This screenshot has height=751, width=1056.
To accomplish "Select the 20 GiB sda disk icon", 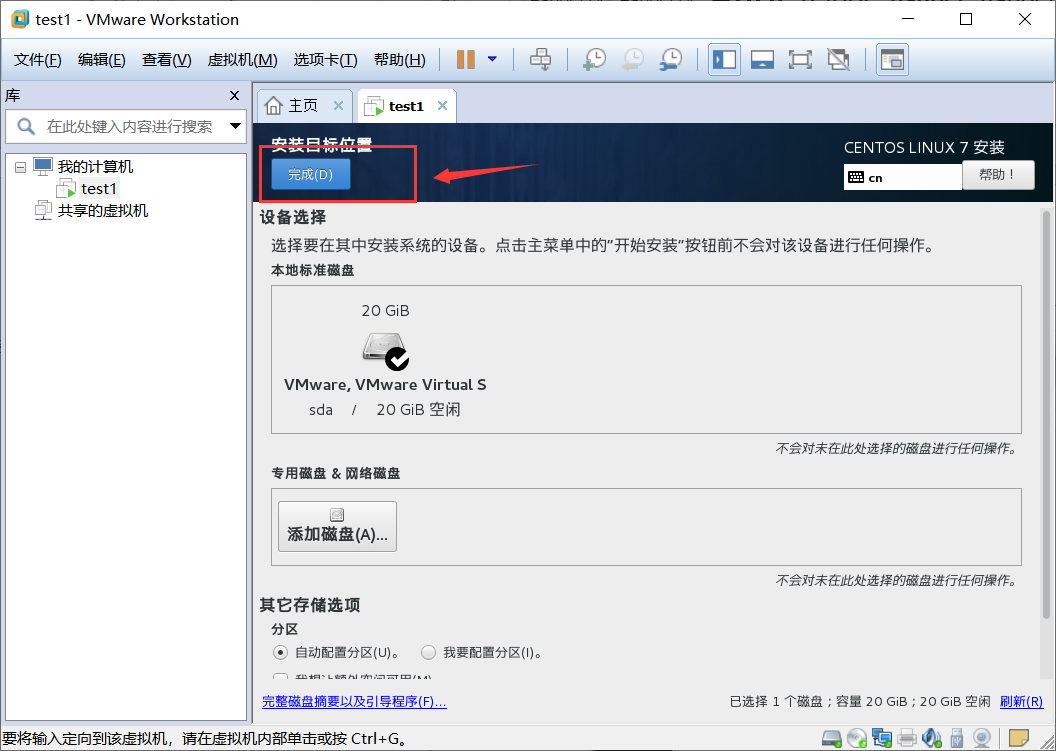I will pos(386,350).
